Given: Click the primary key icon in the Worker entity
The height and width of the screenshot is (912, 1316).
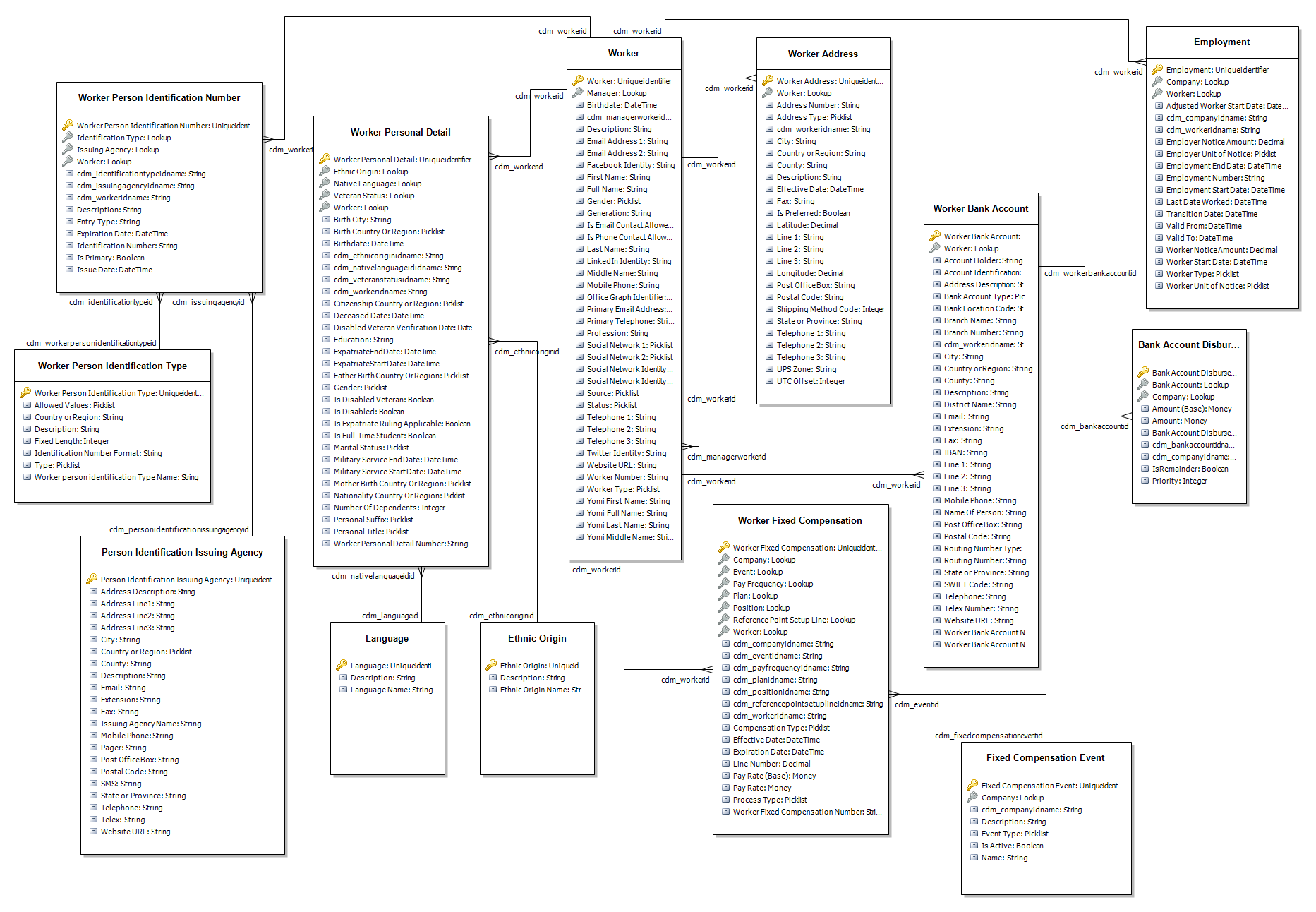Looking at the screenshot, I should [x=578, y=80].
